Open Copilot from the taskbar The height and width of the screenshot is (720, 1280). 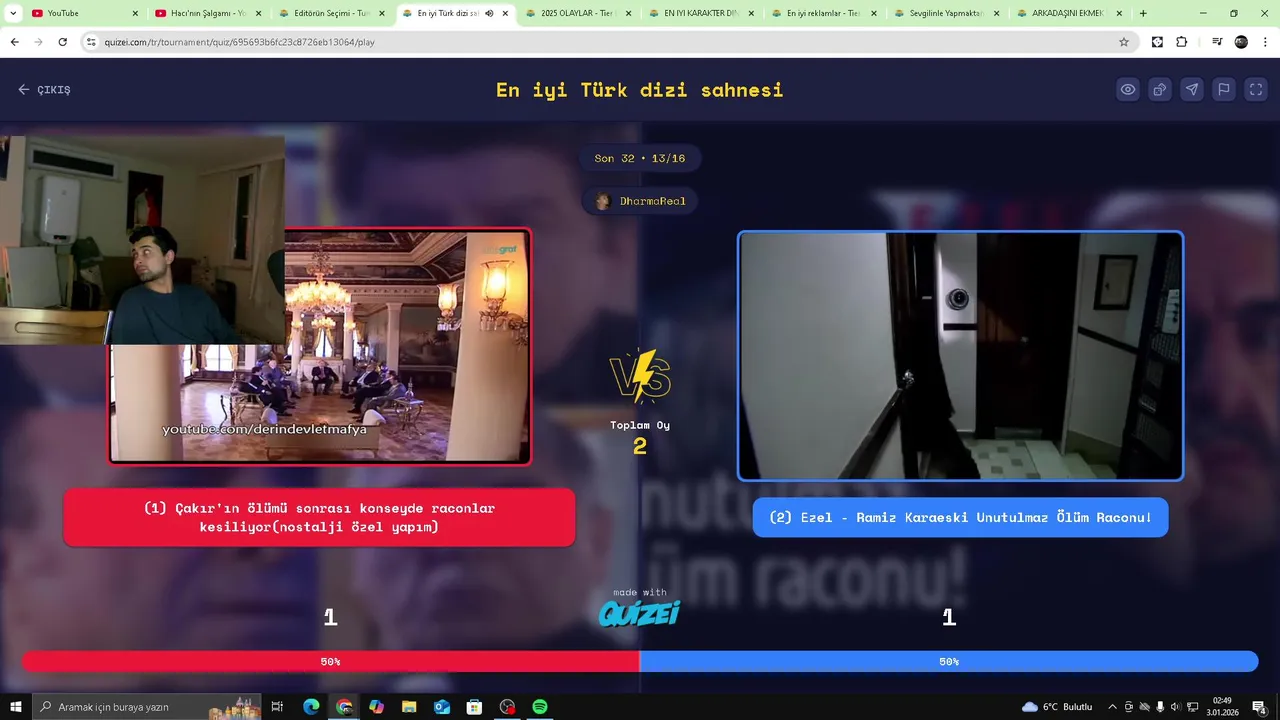pyautogui.click(x=376, y=707)
